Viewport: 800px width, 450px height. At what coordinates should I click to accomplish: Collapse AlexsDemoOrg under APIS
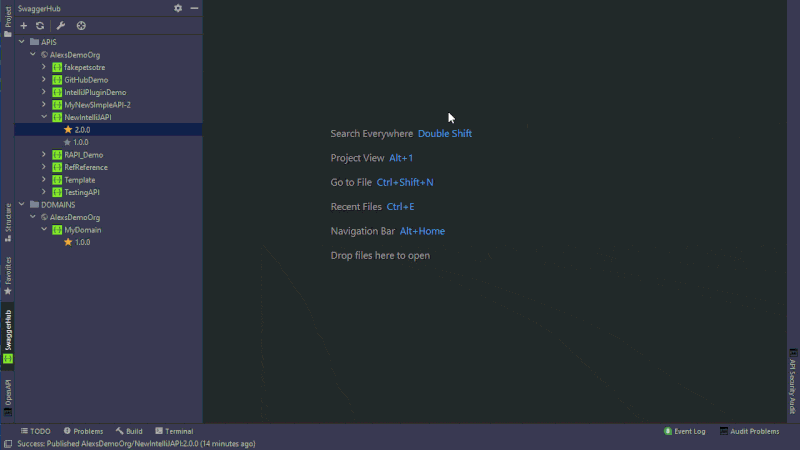(33, 54)
